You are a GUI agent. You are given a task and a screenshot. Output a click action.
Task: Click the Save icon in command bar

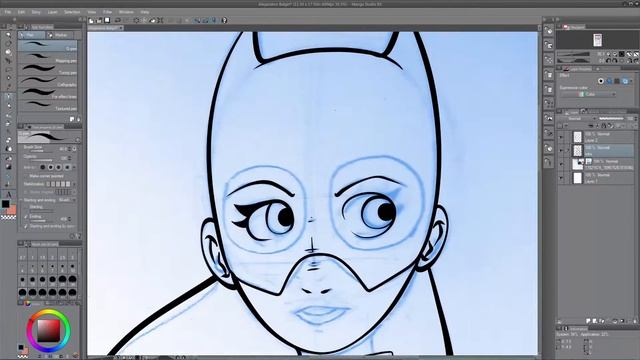(107, 20)
